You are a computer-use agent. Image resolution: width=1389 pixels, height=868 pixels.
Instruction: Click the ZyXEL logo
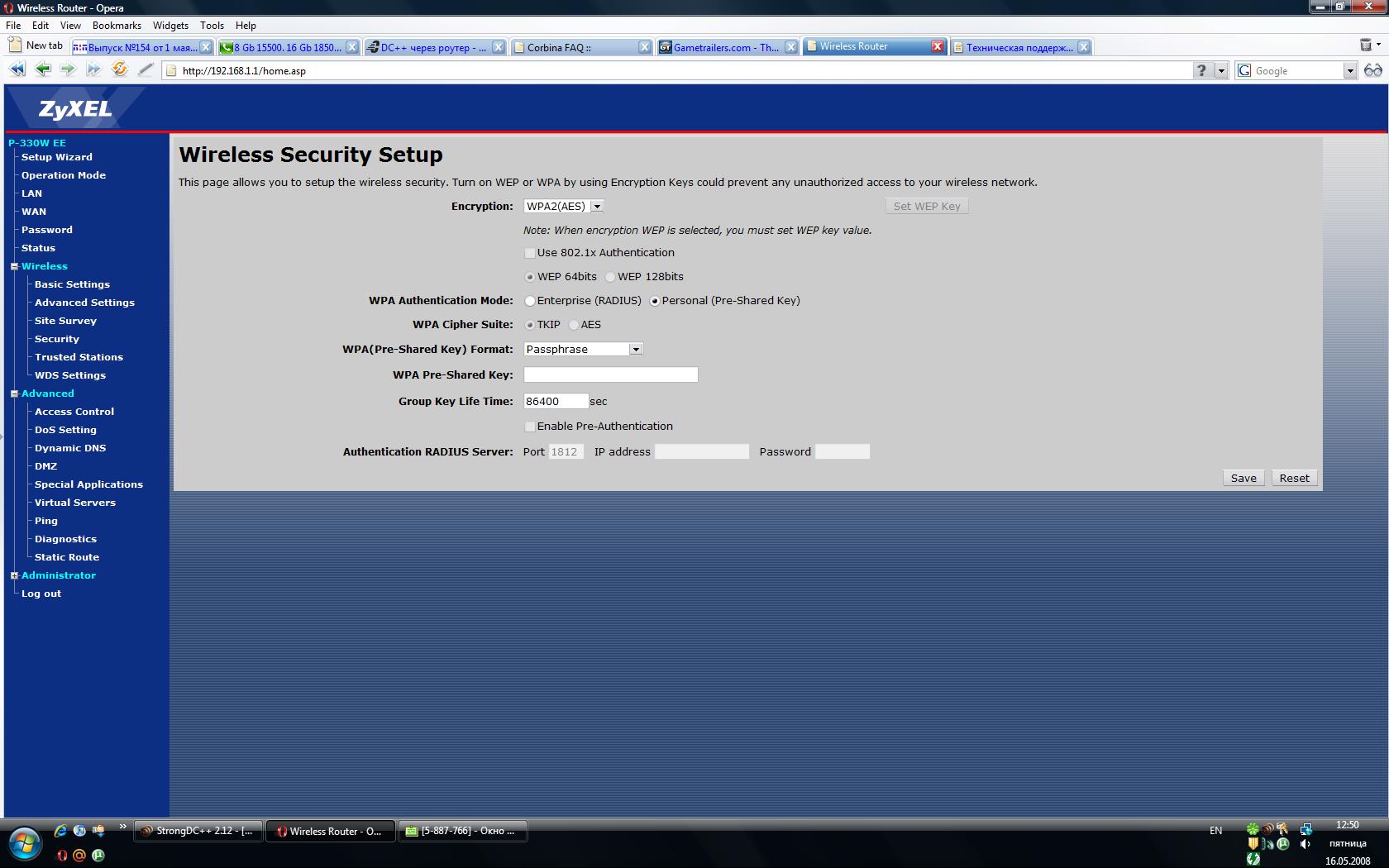coord(74,109)
